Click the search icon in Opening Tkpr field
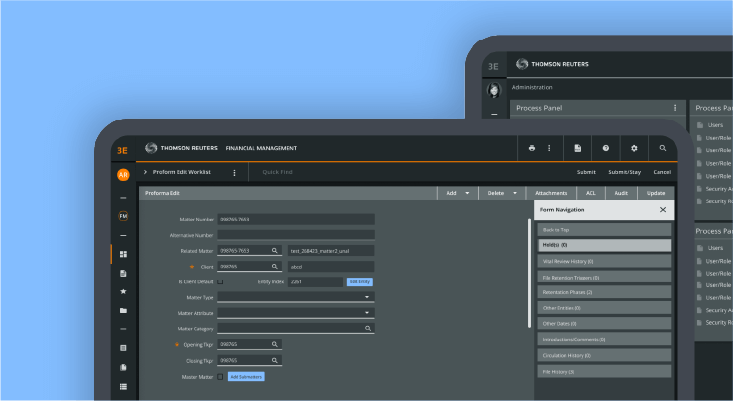The image size is (733, 401). pos(275,344)
